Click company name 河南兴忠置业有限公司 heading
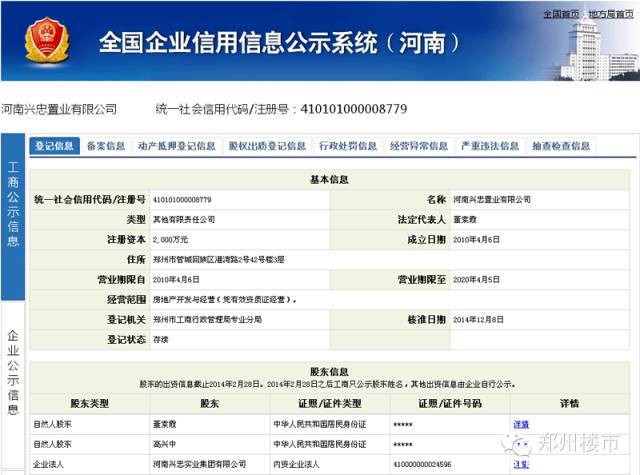Viewport: 640px width, 475px height. [x=59, y=109]
